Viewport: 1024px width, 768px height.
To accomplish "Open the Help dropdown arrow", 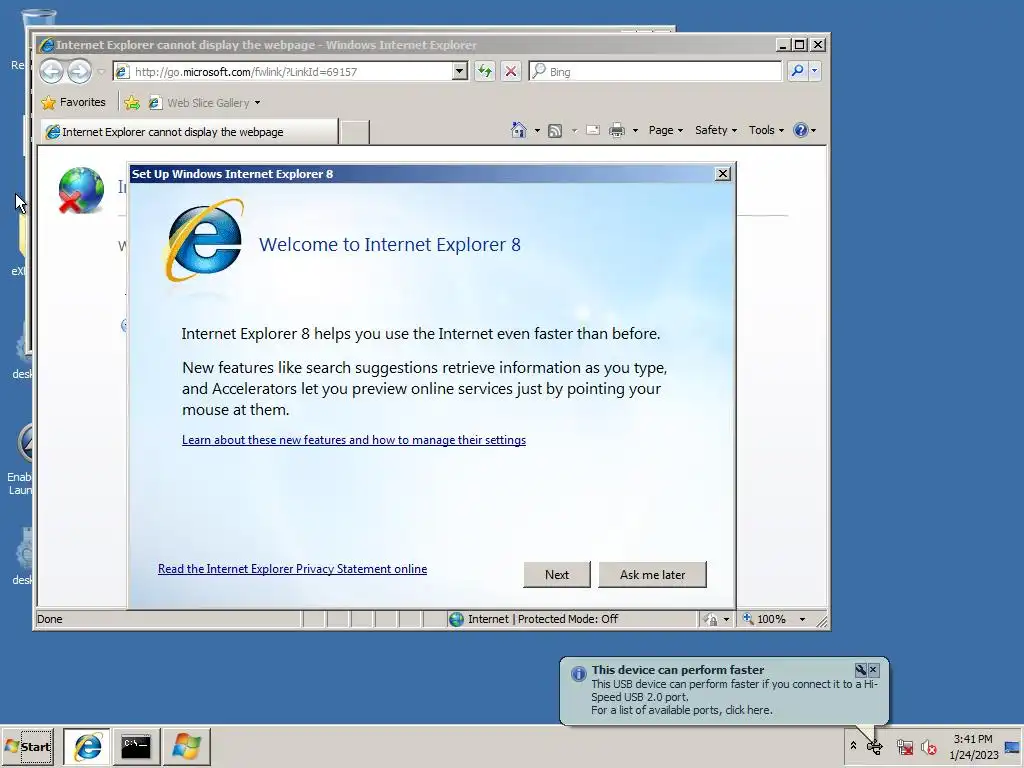I will pos(813,131).
